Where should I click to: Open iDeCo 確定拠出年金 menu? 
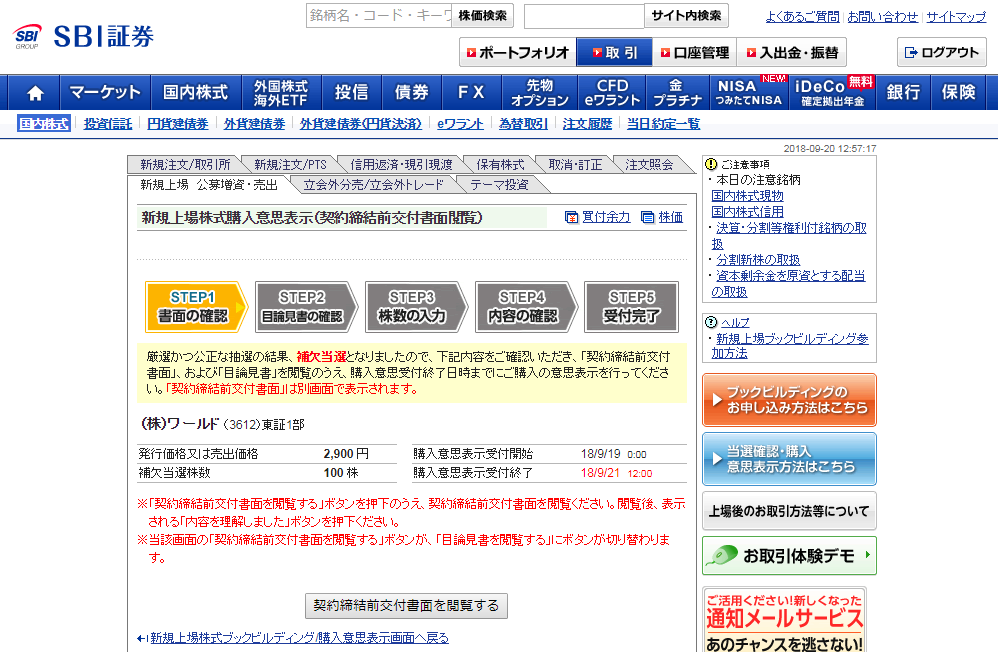point(833,92)
